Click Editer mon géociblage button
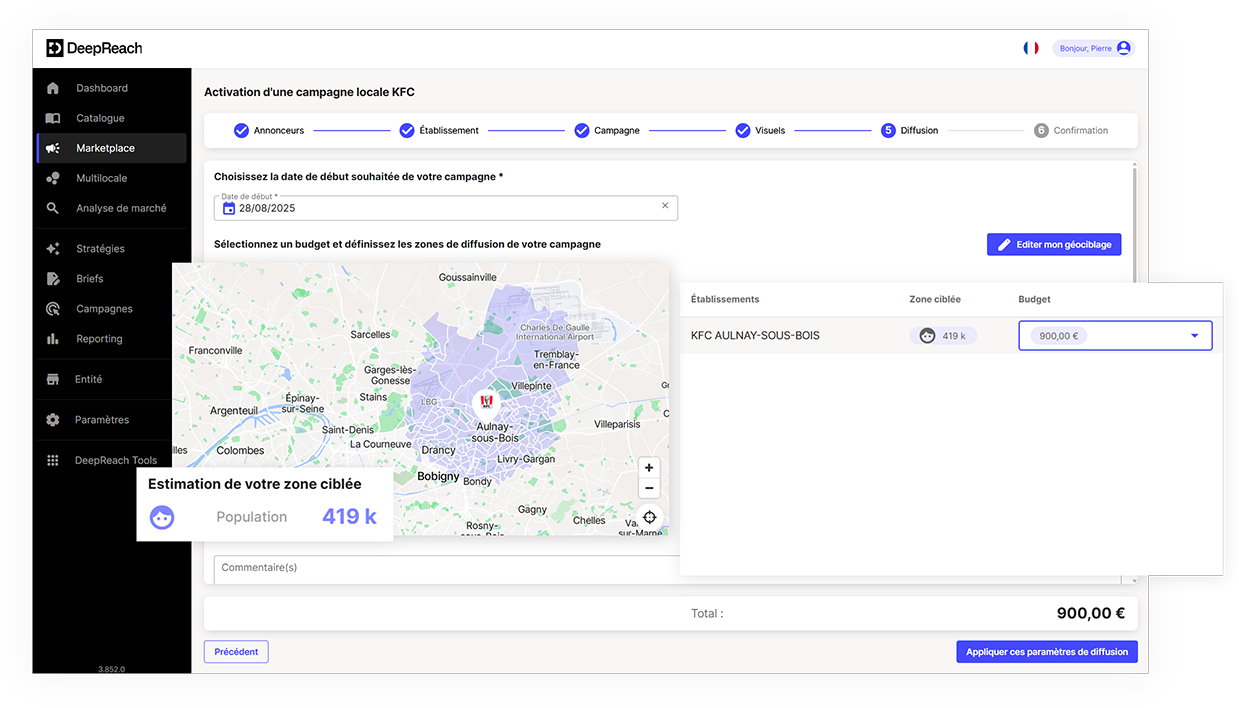This screenshot has width=1239, height=708. [x=1054, y=244]
